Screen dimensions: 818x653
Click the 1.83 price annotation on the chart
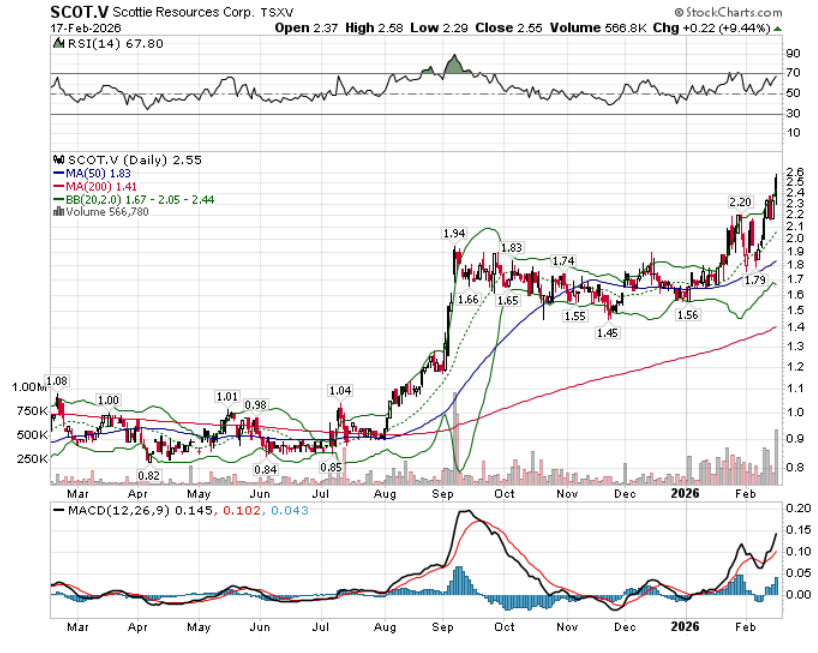(x=511, y=248)
